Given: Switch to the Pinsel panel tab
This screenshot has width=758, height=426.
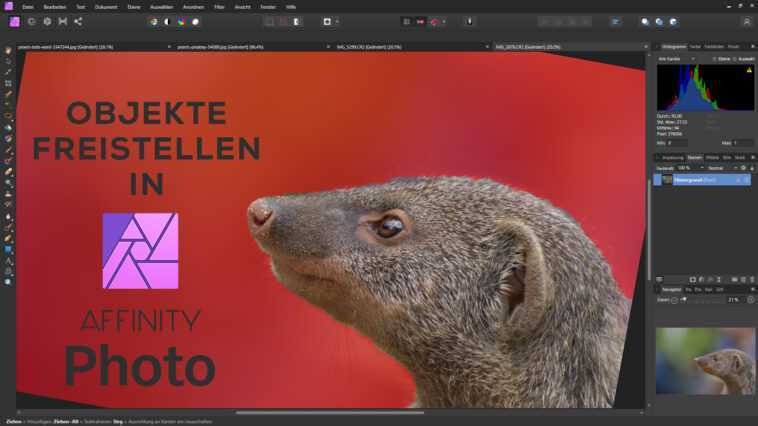Looking at the screenshot, I should coord(733,46).
